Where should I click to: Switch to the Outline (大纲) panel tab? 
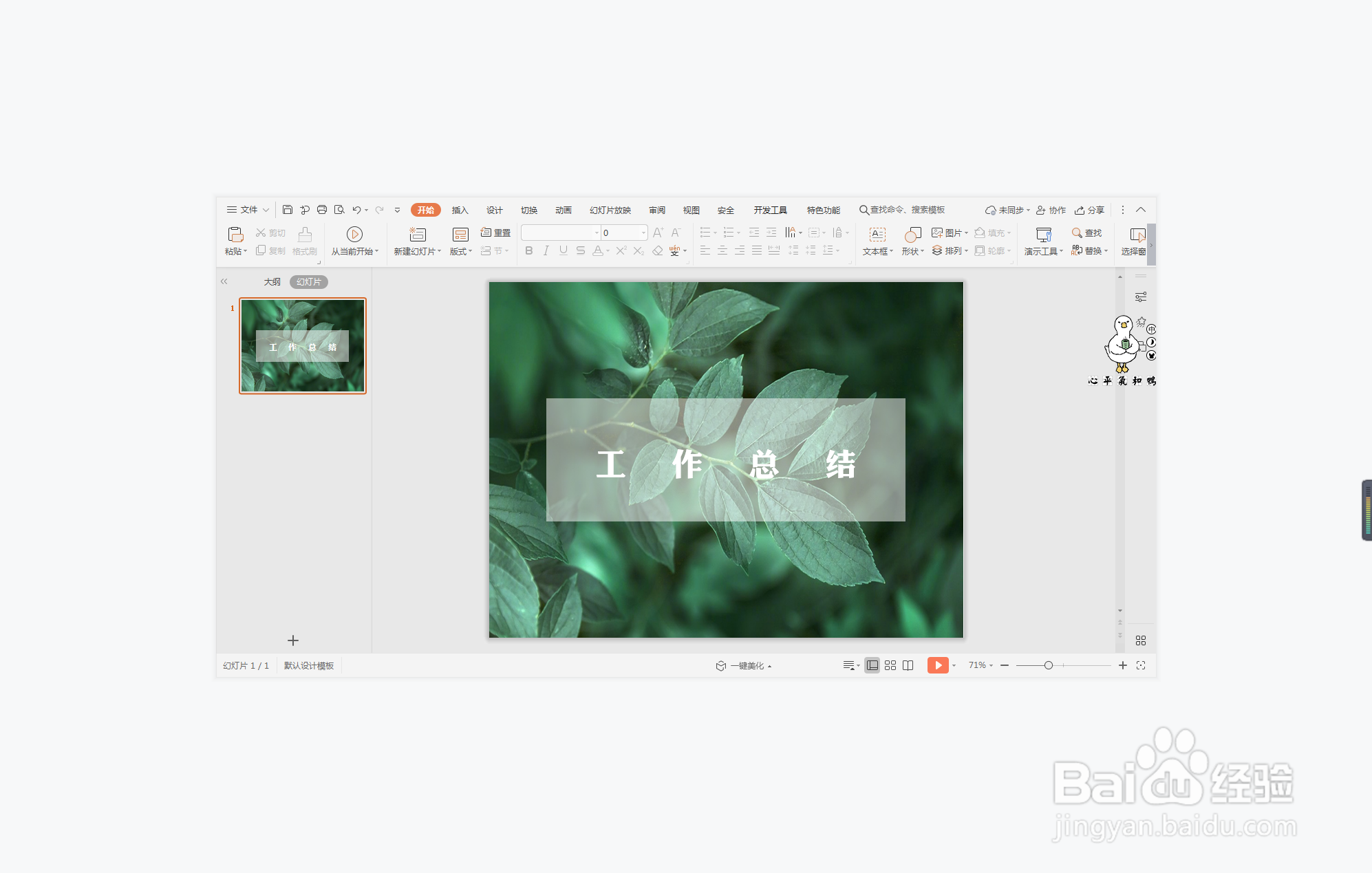coord(272,281)
